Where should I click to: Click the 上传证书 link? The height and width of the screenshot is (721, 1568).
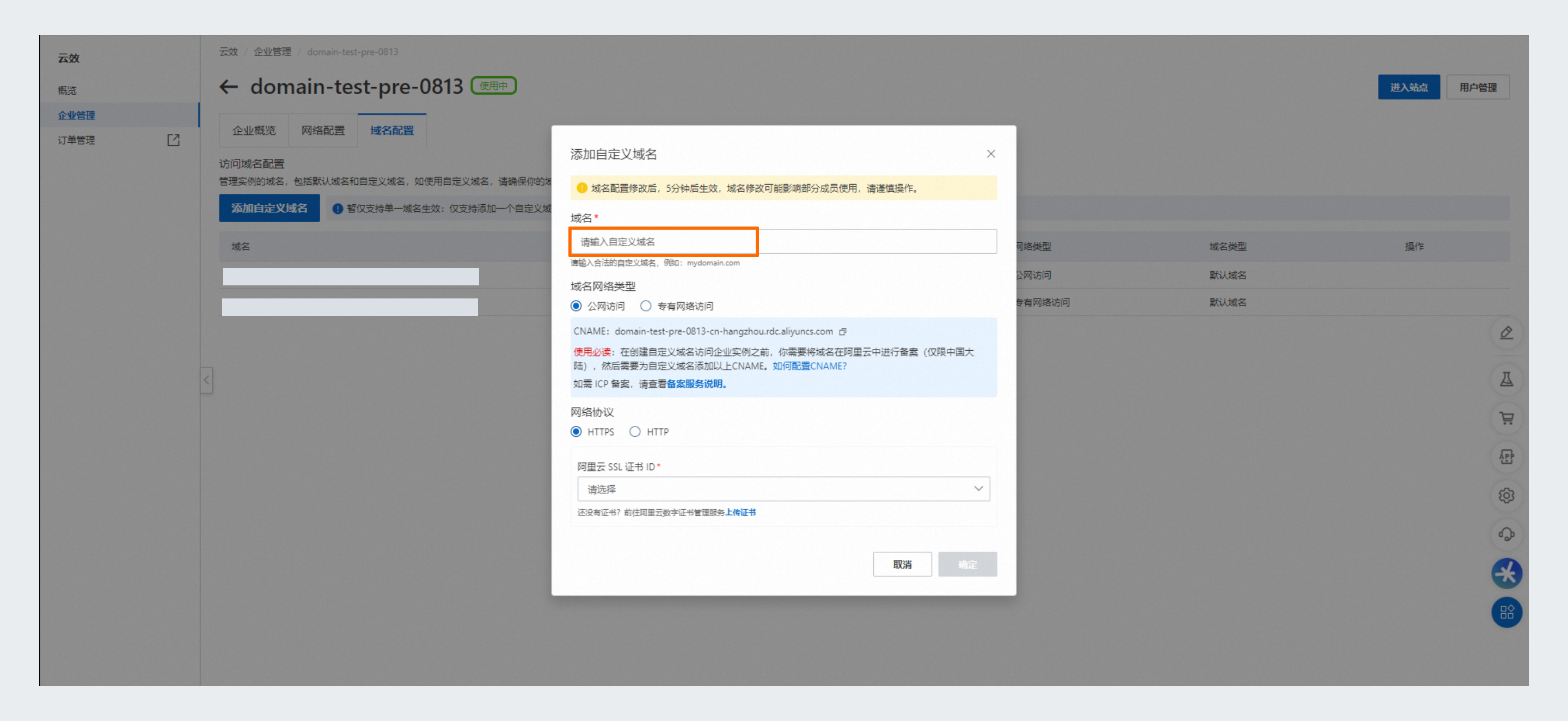pyautogui.click(x=740, y=512)
